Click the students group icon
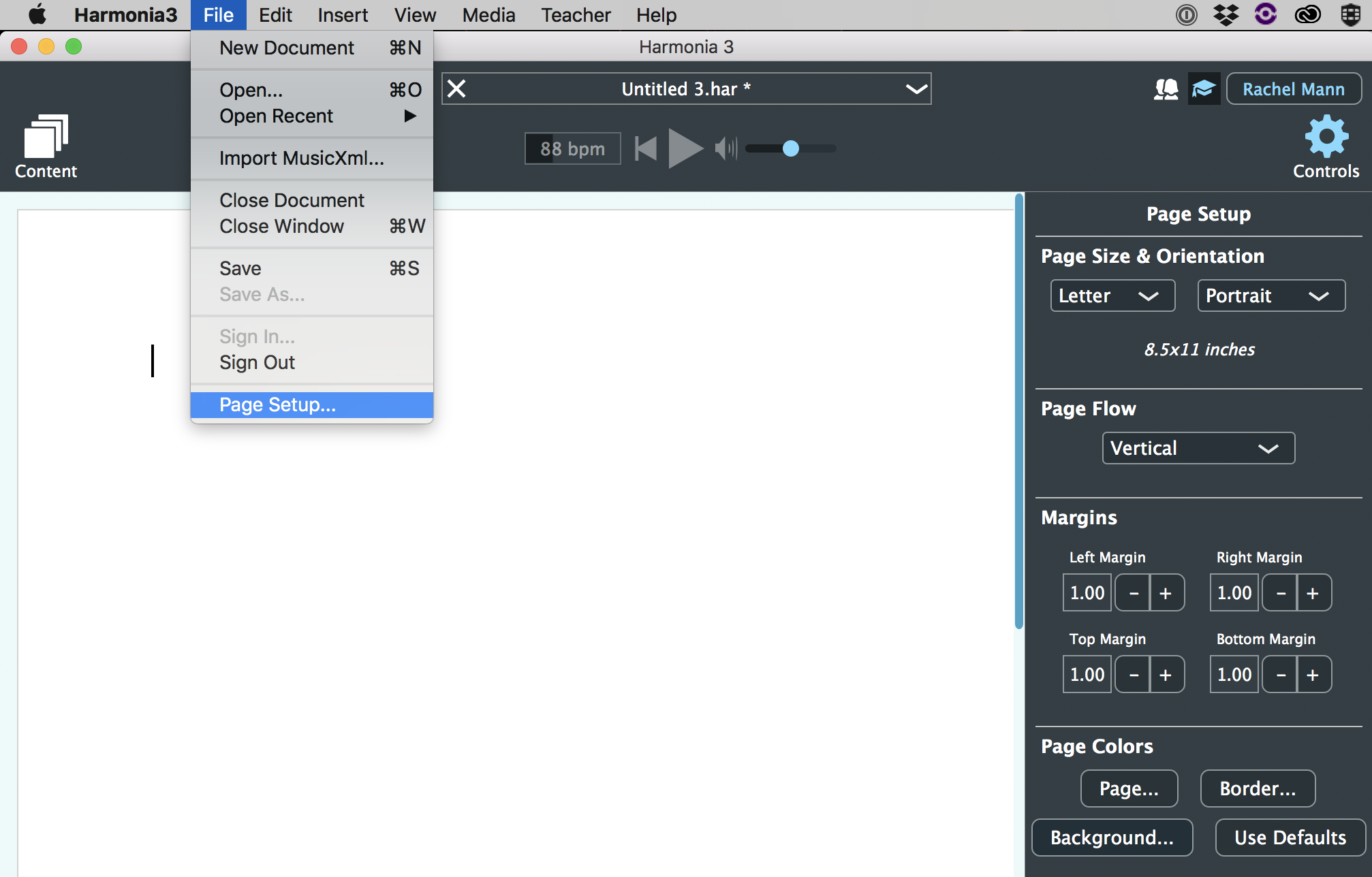1372x877 pixels. click(1166, 89)
